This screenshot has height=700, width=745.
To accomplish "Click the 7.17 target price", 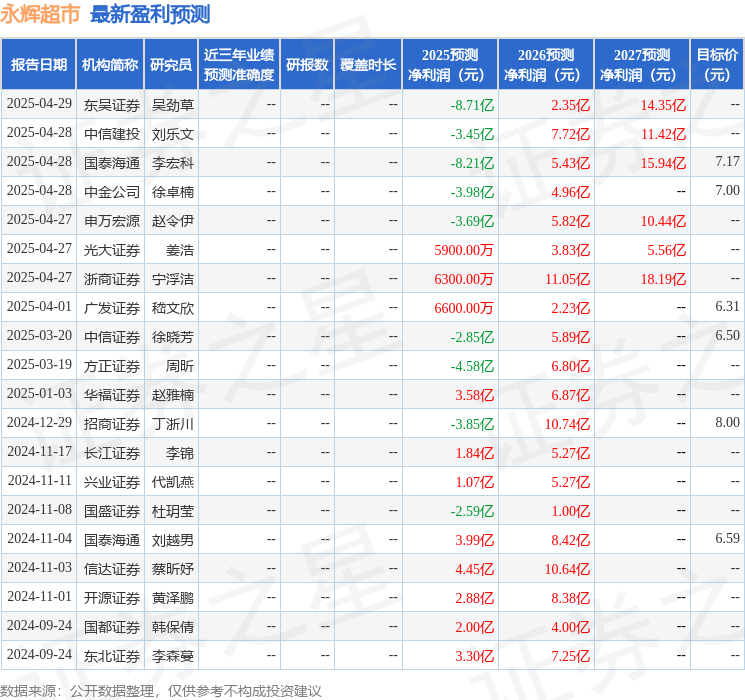I will coord(727,162).
